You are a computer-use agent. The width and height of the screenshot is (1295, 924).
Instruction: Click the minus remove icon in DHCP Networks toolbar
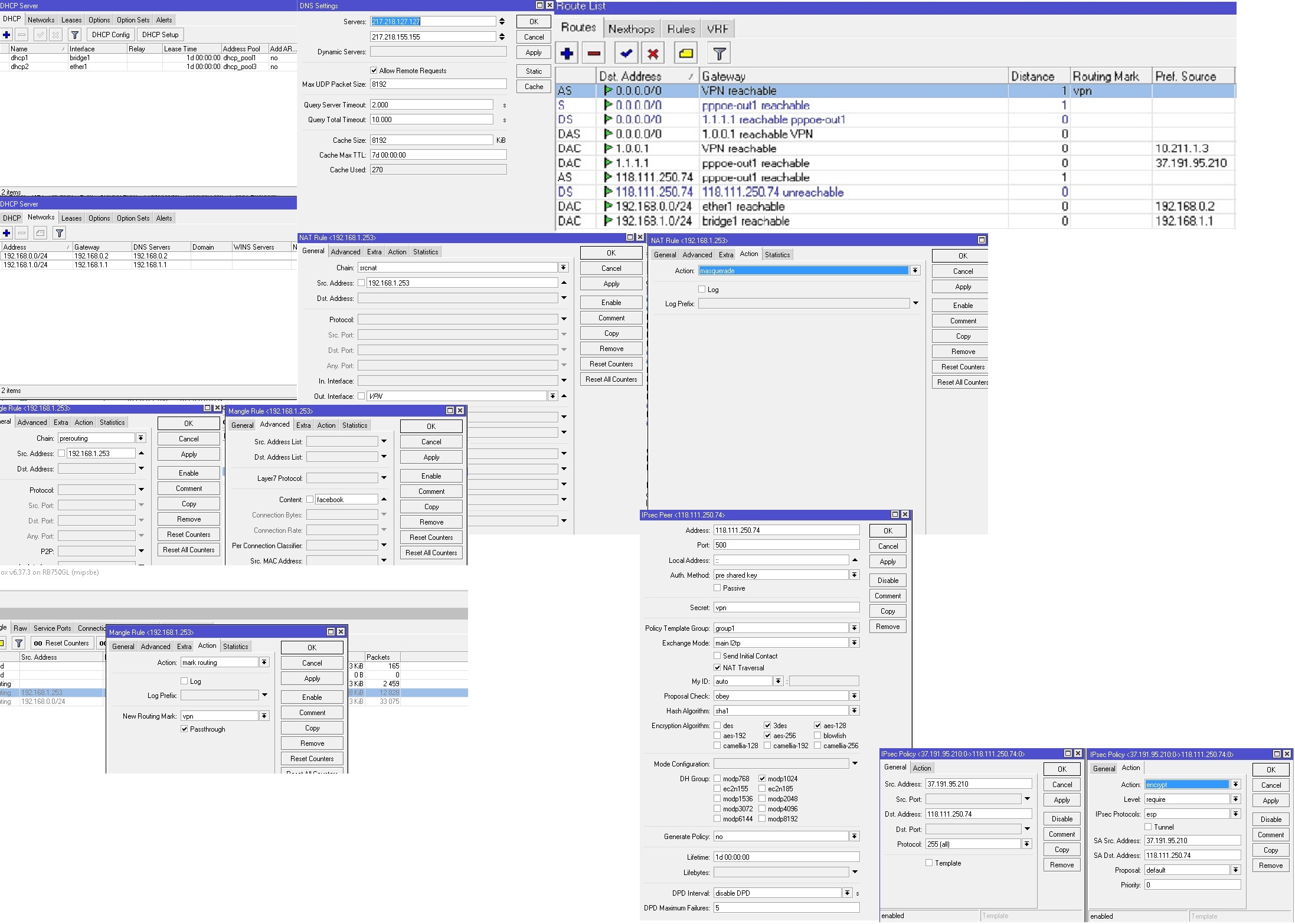coord(22,233)
